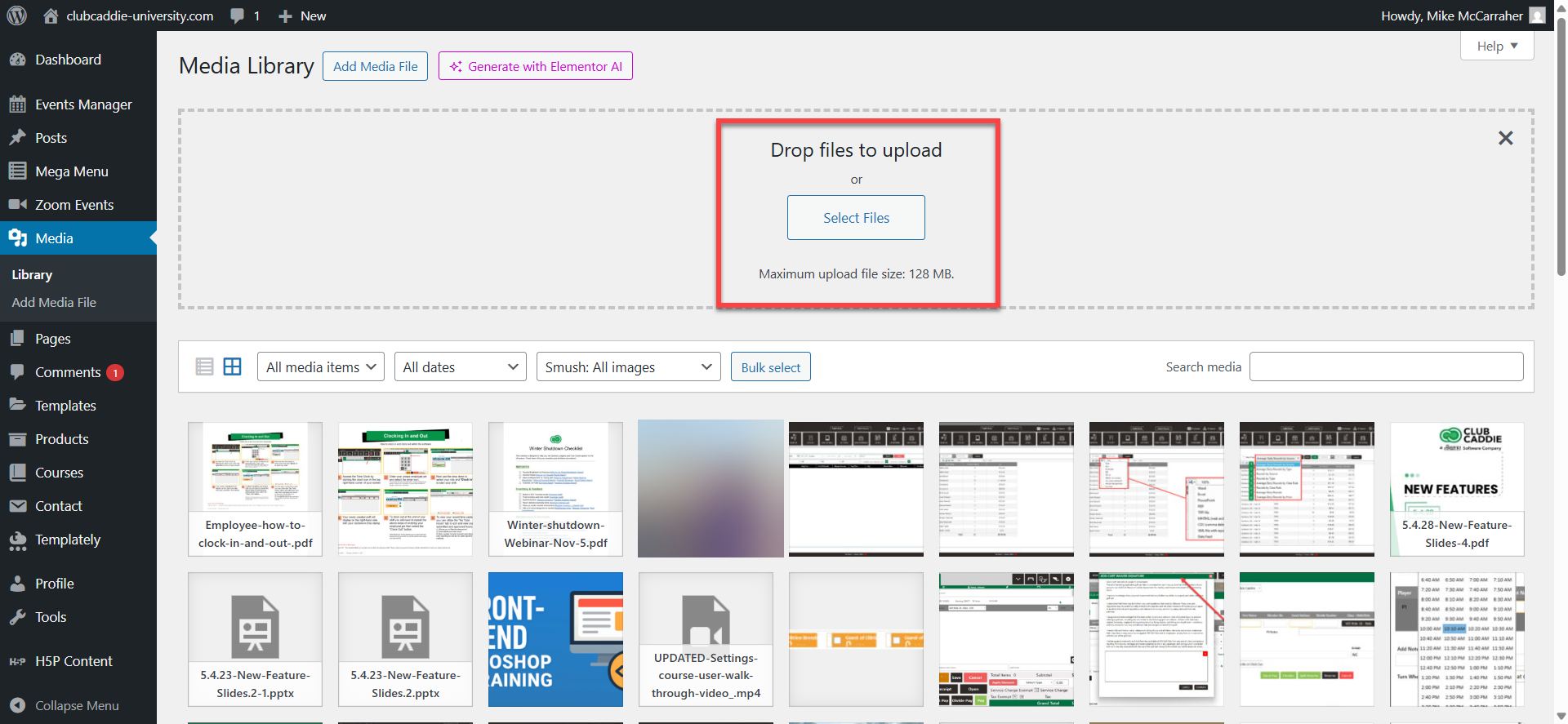The height and width of the screenshot is (724, 1568).
Task: Open the Dashboard sidebar item
Action: pyautogui.click(x=68, y=60)
